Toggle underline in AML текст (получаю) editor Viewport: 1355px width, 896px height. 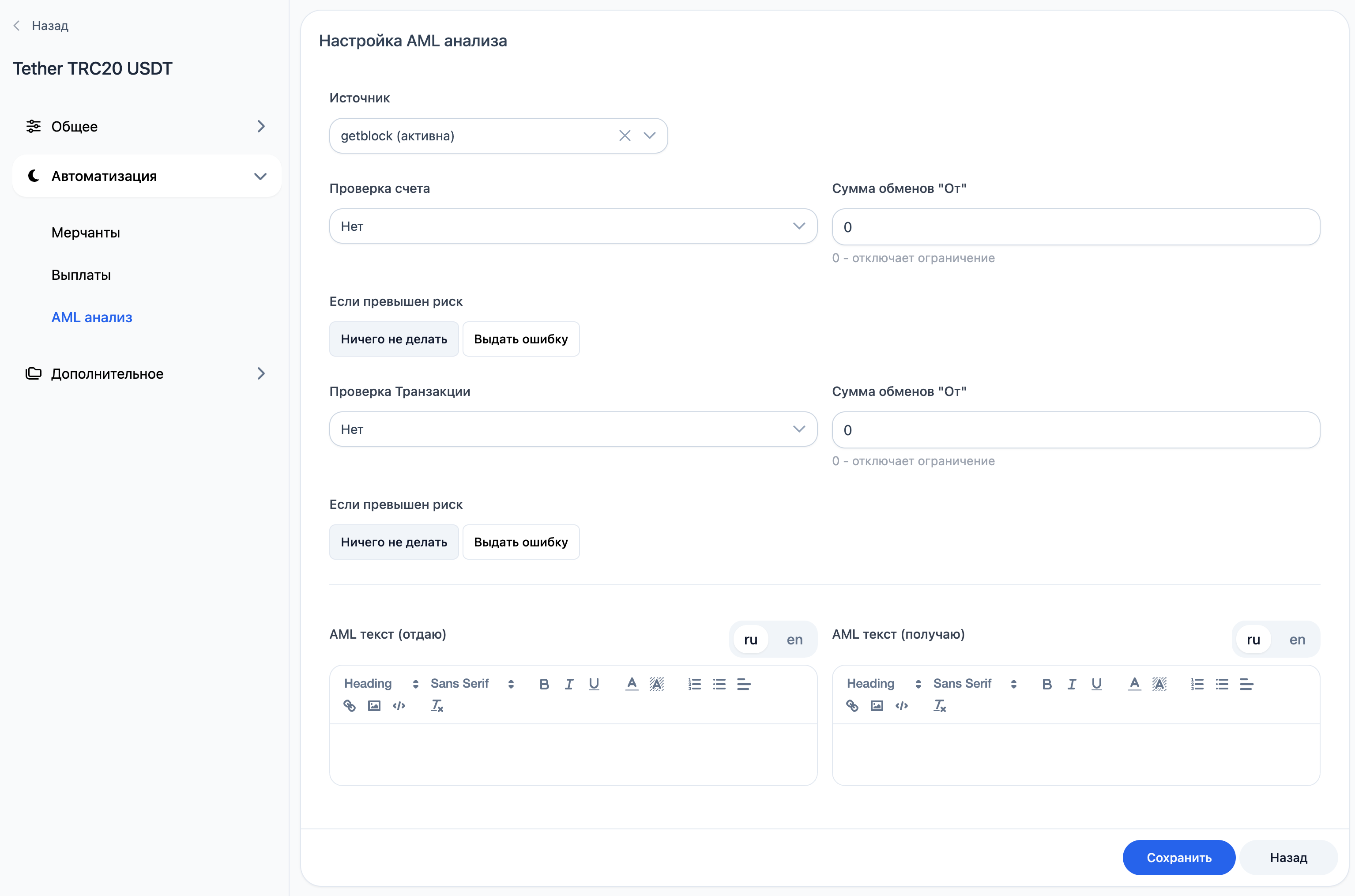click(1097, 684)
